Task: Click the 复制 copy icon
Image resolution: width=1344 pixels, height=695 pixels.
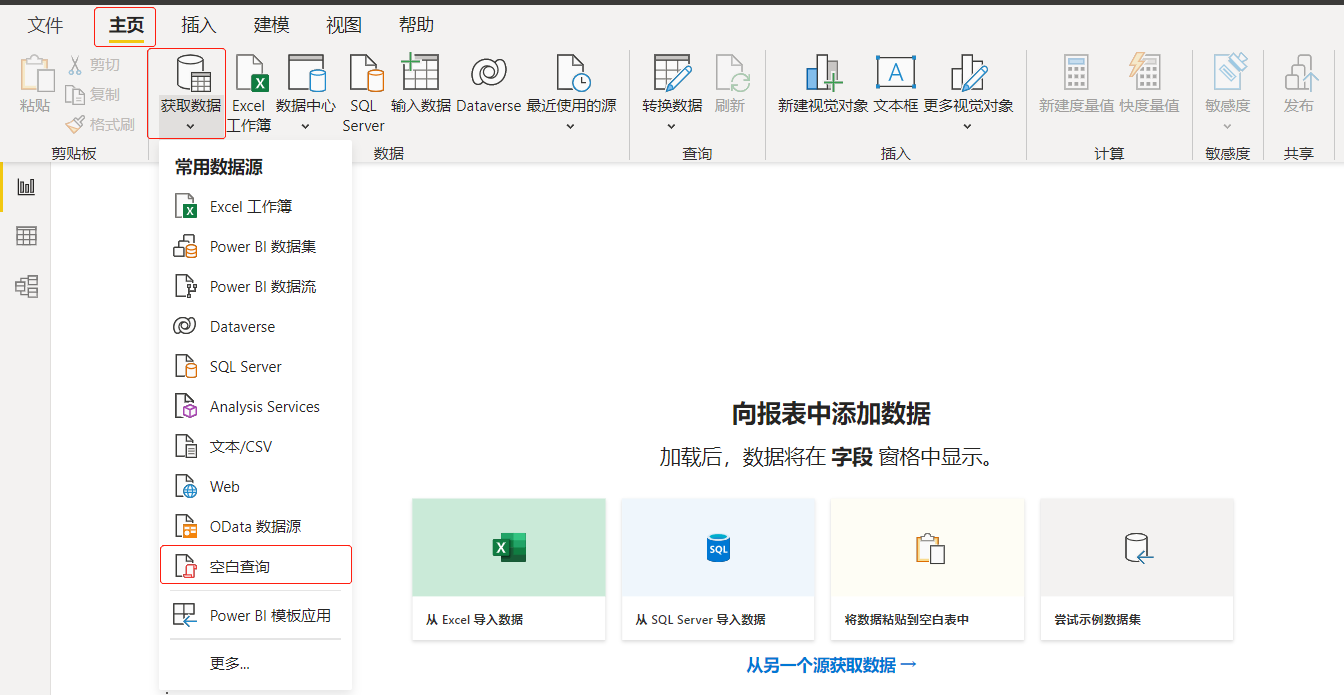Action: [x=76, y=94]
